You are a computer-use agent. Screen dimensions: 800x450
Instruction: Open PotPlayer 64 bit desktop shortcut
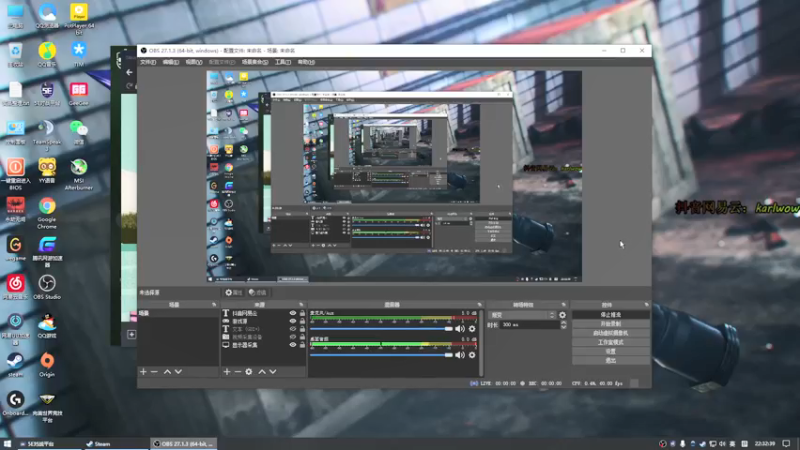point(79,19)
